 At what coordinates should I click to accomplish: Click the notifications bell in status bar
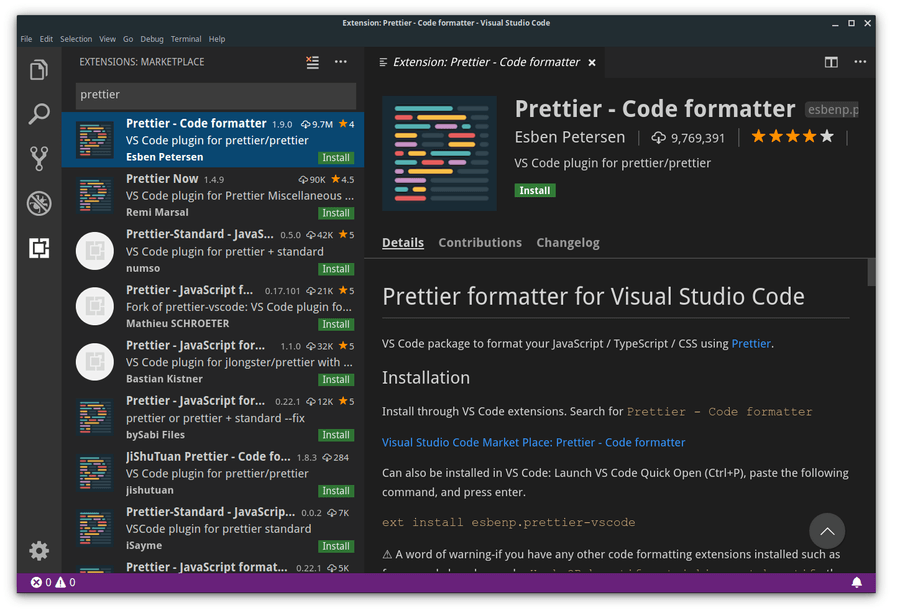[858, 582]
